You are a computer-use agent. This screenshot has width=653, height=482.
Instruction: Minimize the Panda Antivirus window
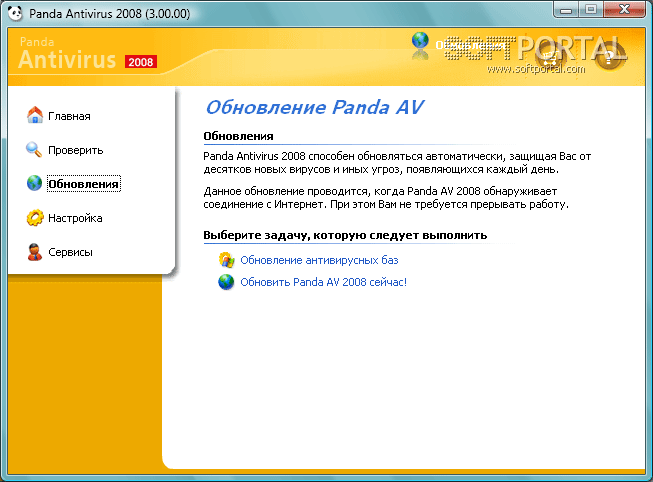pyautogui.click(x=566, y=10)
